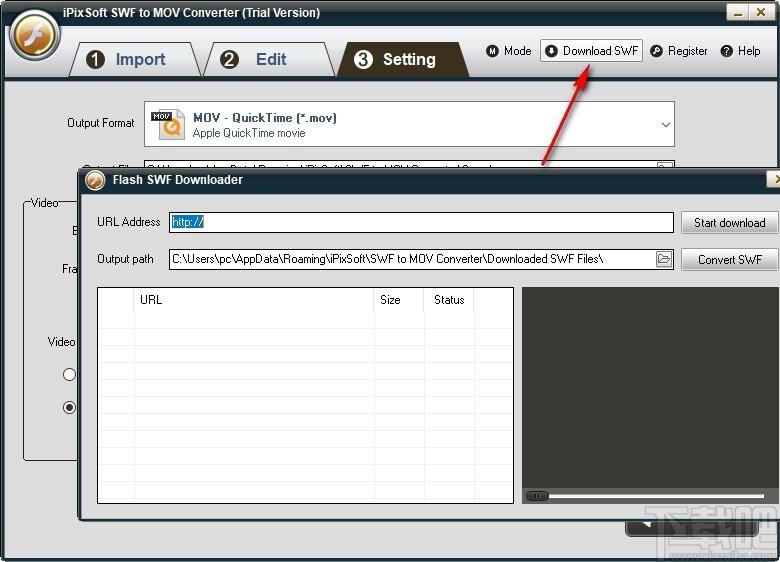This screenshot has width=780, height=562.
Task: Open the Import tab
Action: [134, 59]
